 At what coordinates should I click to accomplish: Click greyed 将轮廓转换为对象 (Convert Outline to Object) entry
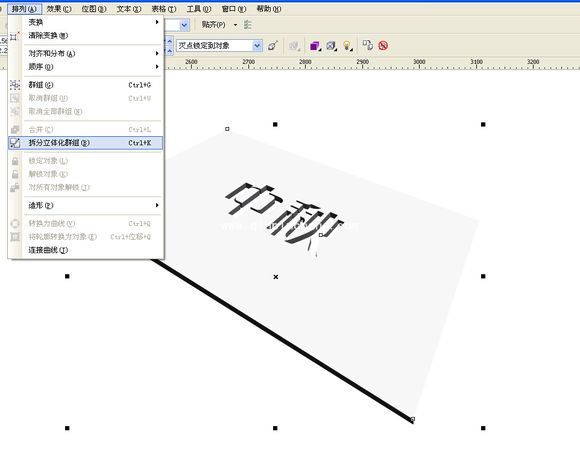point(85,237)
